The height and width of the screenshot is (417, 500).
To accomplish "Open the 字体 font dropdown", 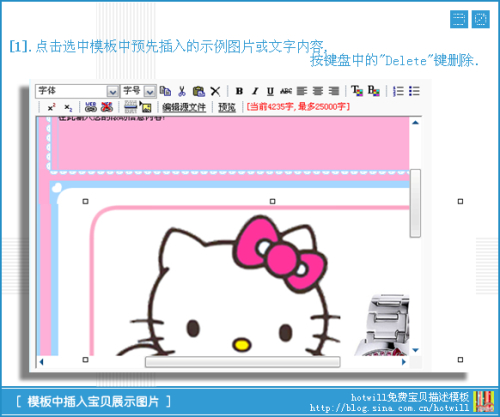I will pyautogui.click(x=77, y=91).
